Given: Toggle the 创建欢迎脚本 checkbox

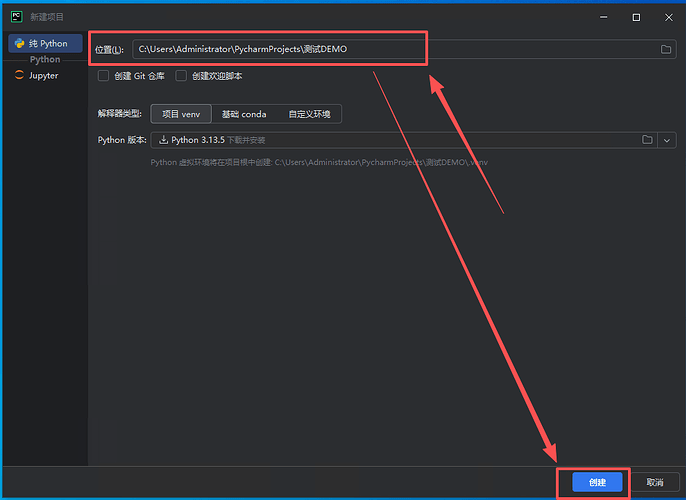Looking at the screenshot, I should click(x=181, y=76).
